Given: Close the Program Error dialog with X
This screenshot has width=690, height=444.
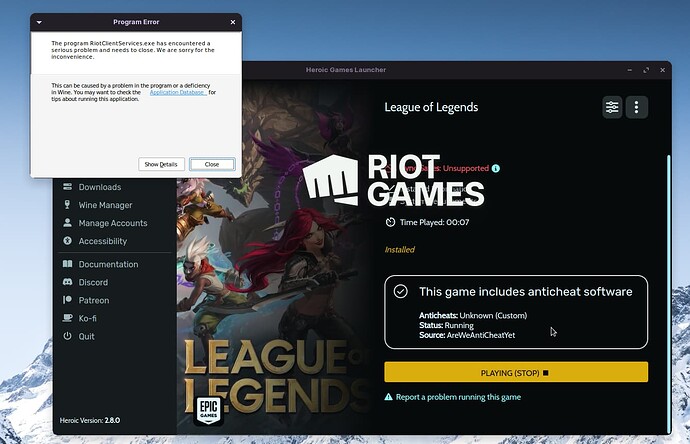Looking at the screenshot, I should 233,22.
